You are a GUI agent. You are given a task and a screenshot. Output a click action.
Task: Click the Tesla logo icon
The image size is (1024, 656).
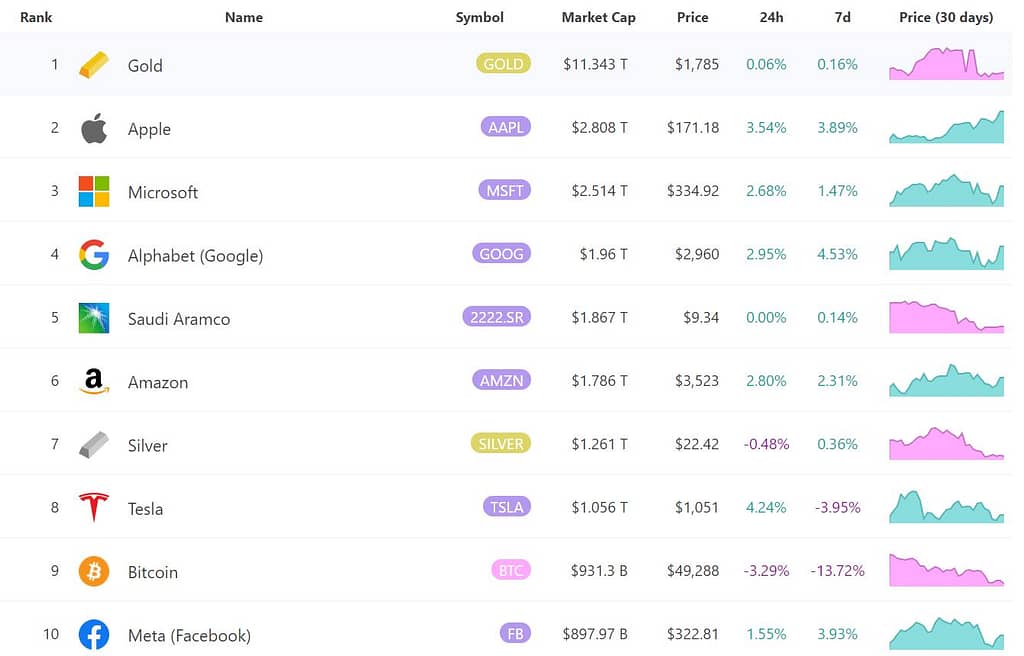tap(94, 507)
